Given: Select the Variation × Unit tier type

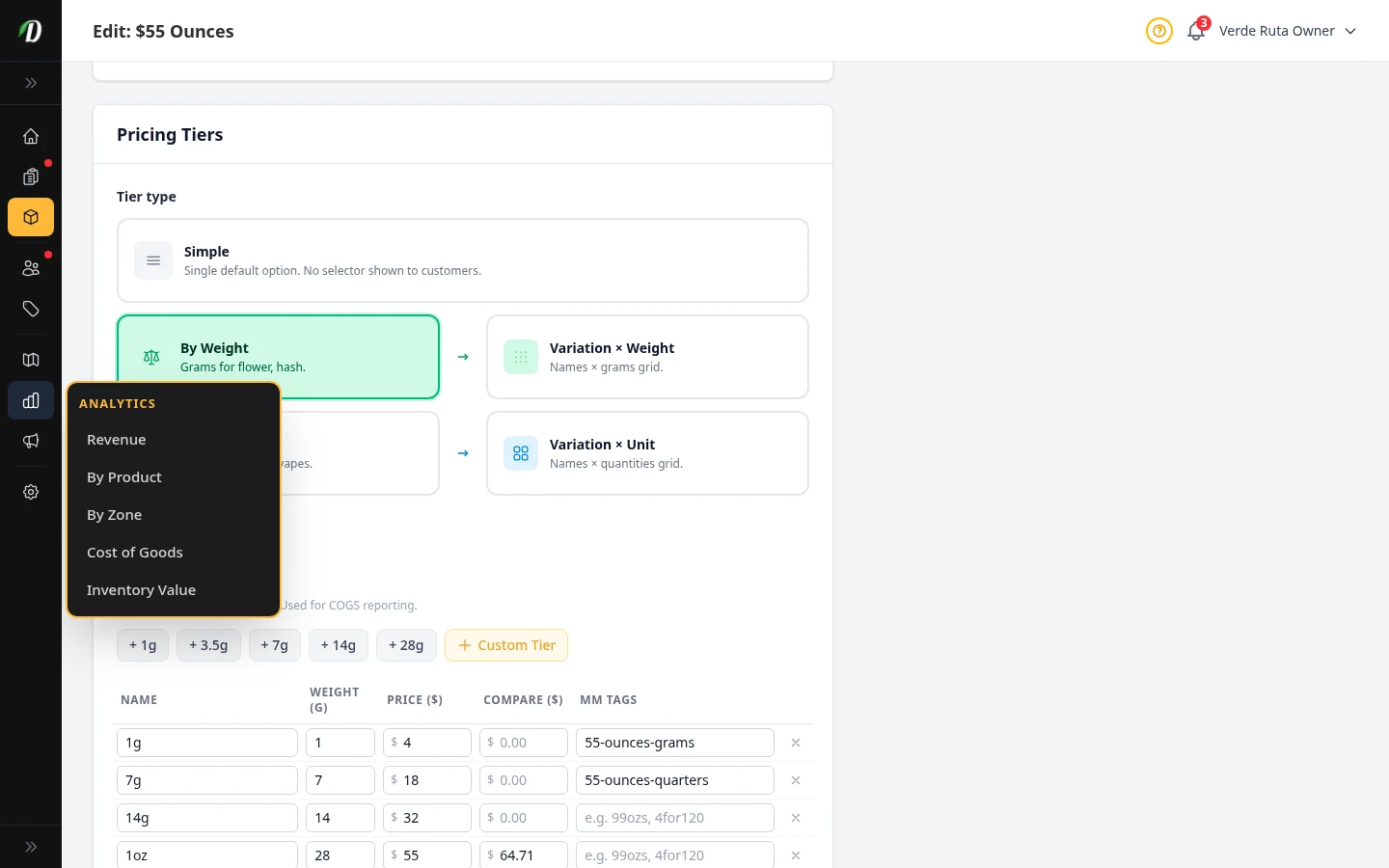Looking at the screenshot, I should point(648,453).
